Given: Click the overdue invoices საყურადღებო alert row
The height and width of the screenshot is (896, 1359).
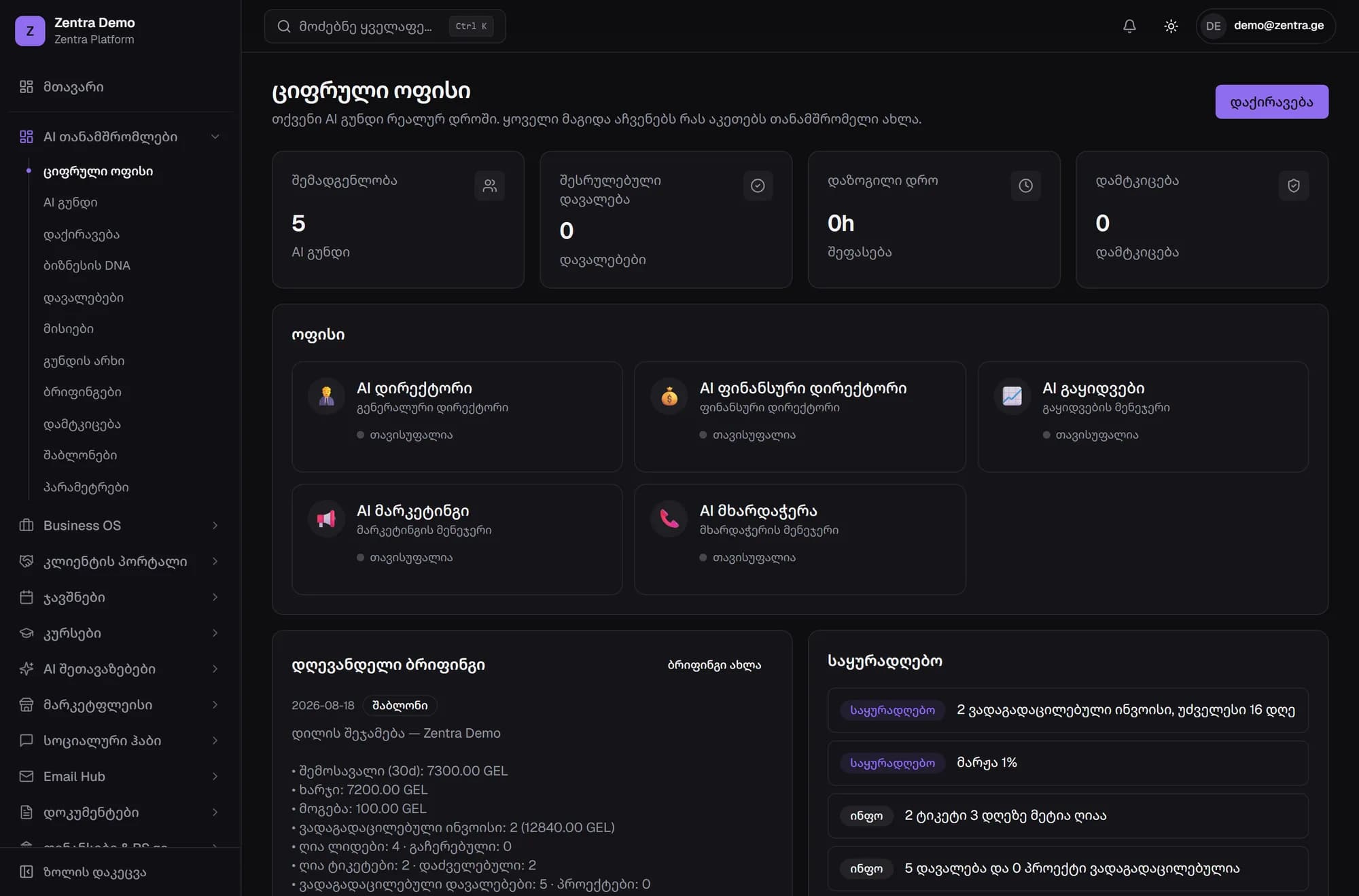Looking at the screenshot, I should [1067, 710].
